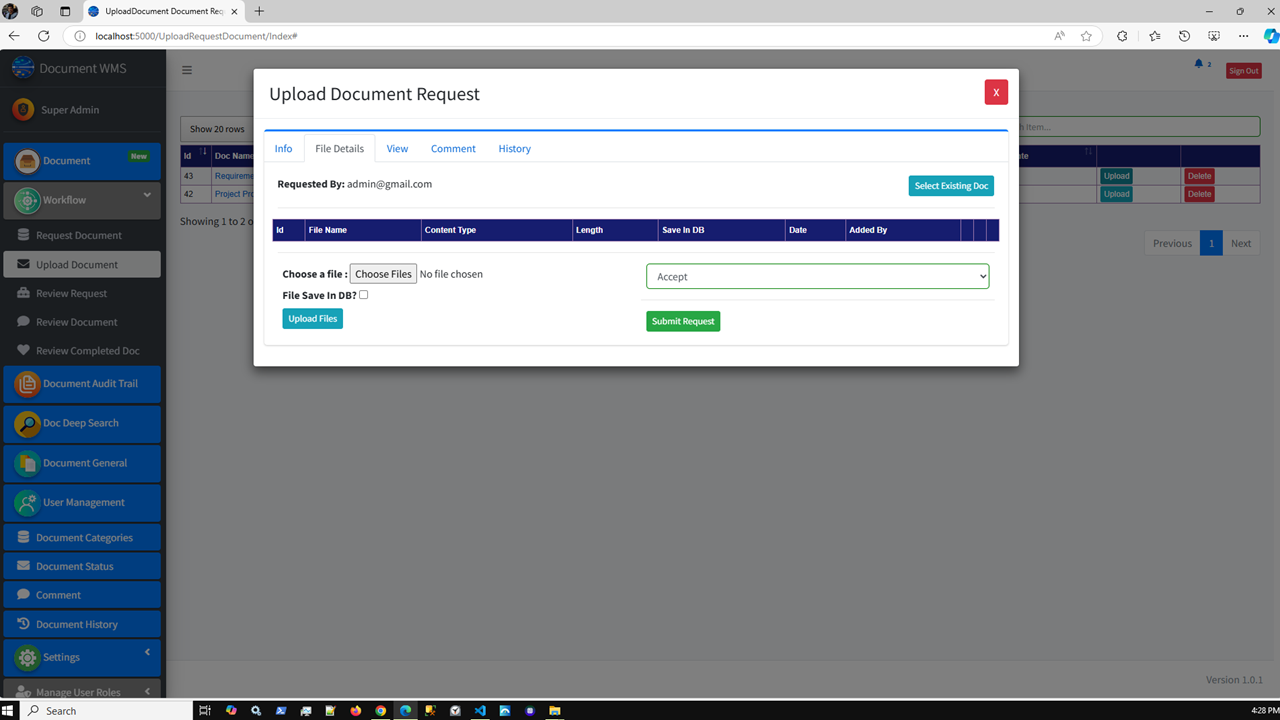1280x720 pixels.
Task: Open Document General section
Action: click(81, 463)
